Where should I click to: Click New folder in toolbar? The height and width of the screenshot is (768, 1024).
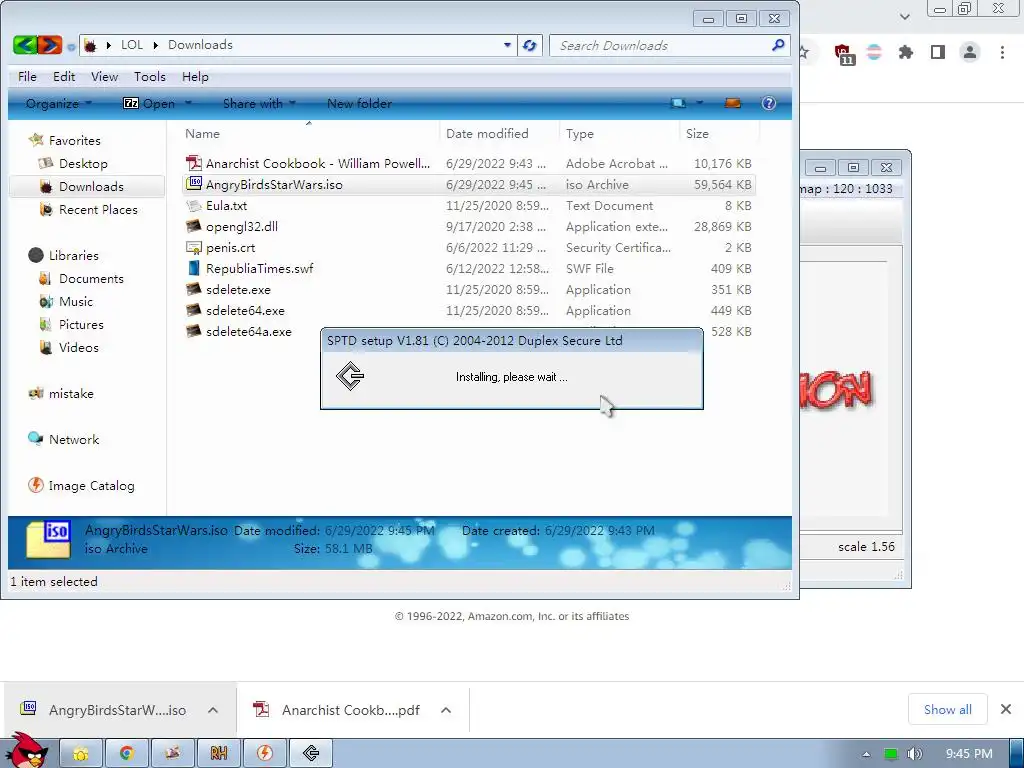359,103
